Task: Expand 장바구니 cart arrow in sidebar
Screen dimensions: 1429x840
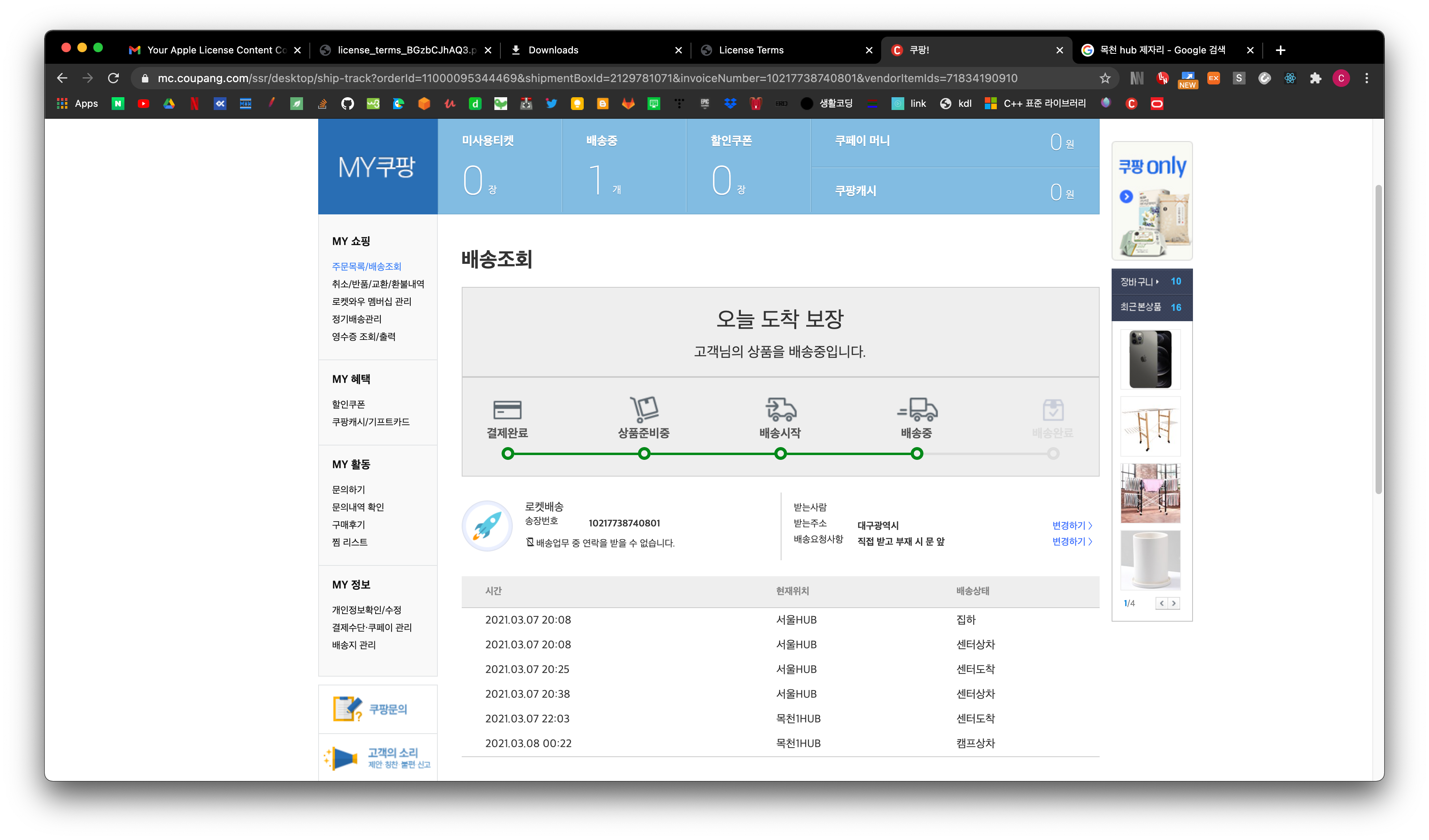Action: 1157,281
